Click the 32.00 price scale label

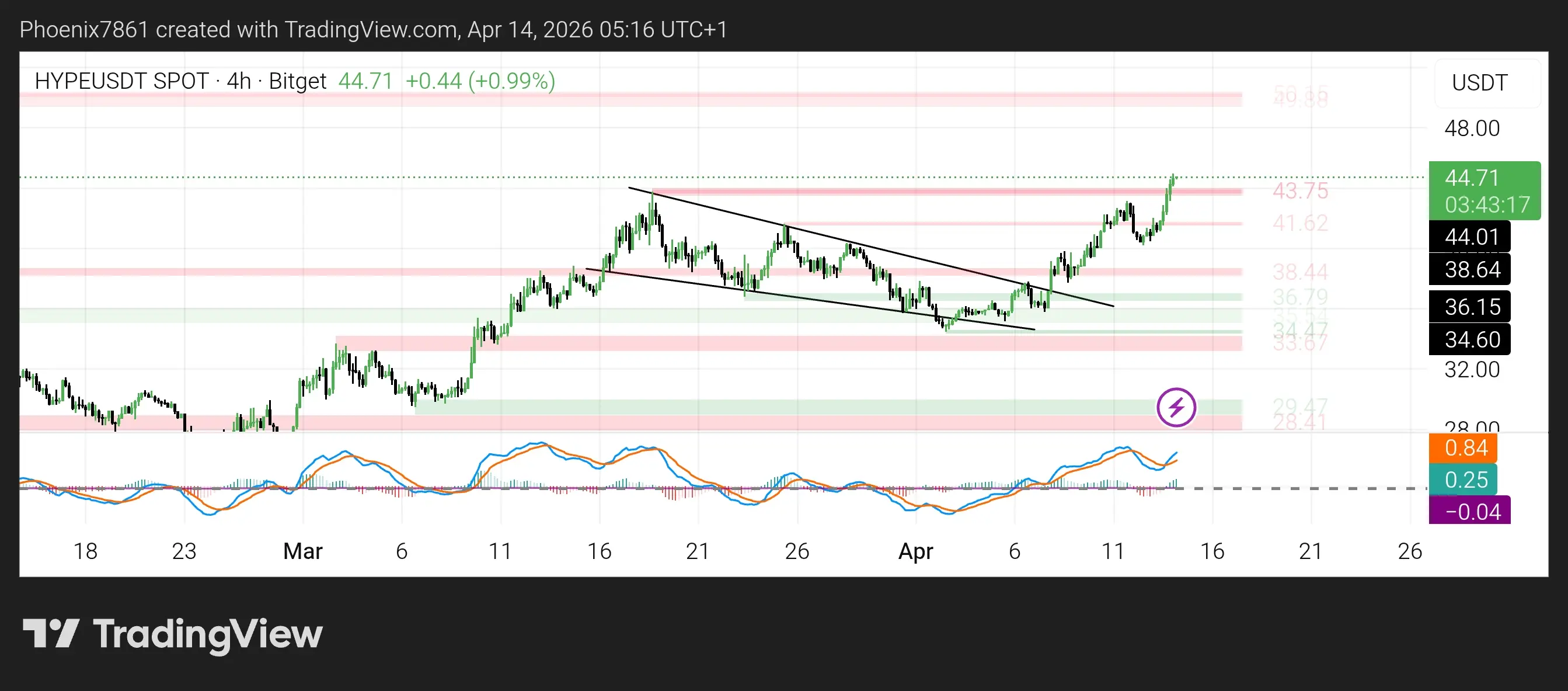1471,370
